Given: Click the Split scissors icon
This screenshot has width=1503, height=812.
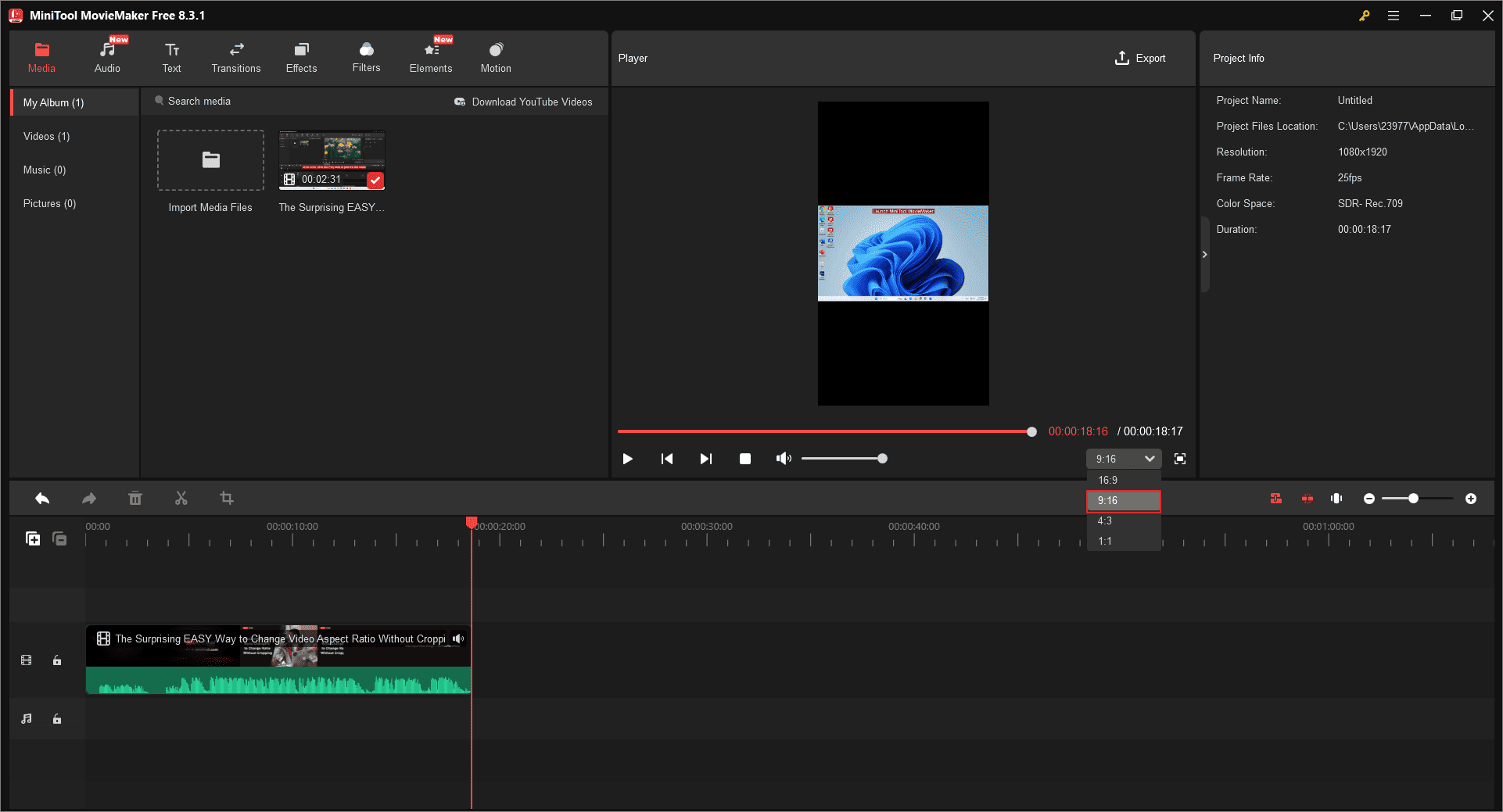Looking at the screenshot, I should pos(181,499).
